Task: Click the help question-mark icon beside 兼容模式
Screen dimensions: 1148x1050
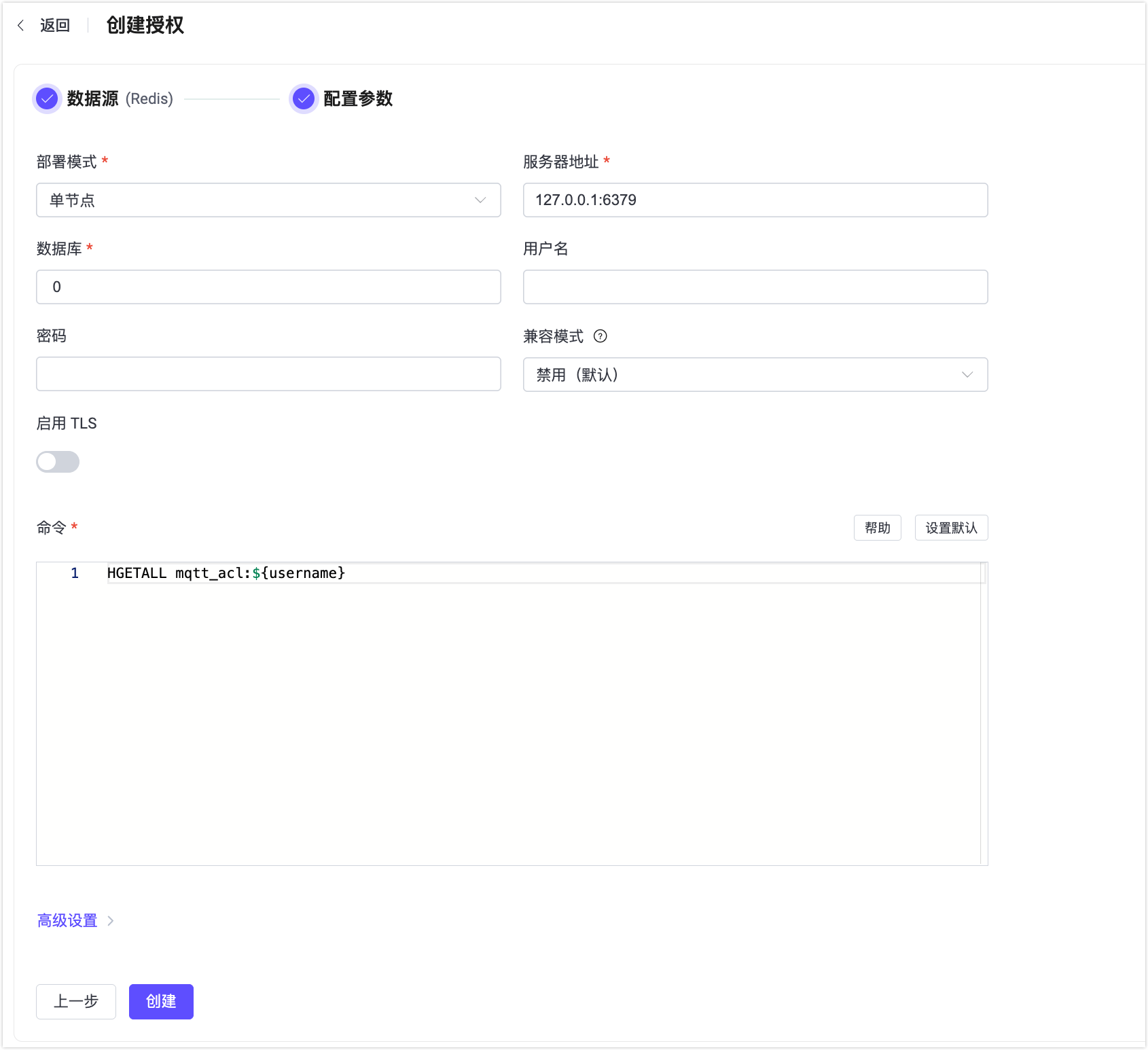Action: pos(600,336)
